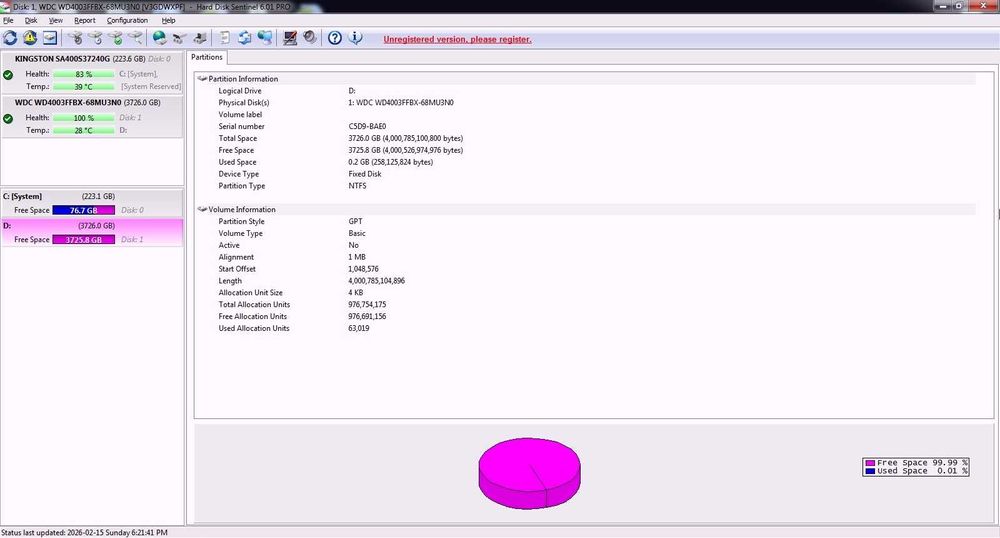Click the Total Space value 3726.0 GB
Image resolution: width=1000 pixels, height=538 pixels.
click(x=406, y=138)
